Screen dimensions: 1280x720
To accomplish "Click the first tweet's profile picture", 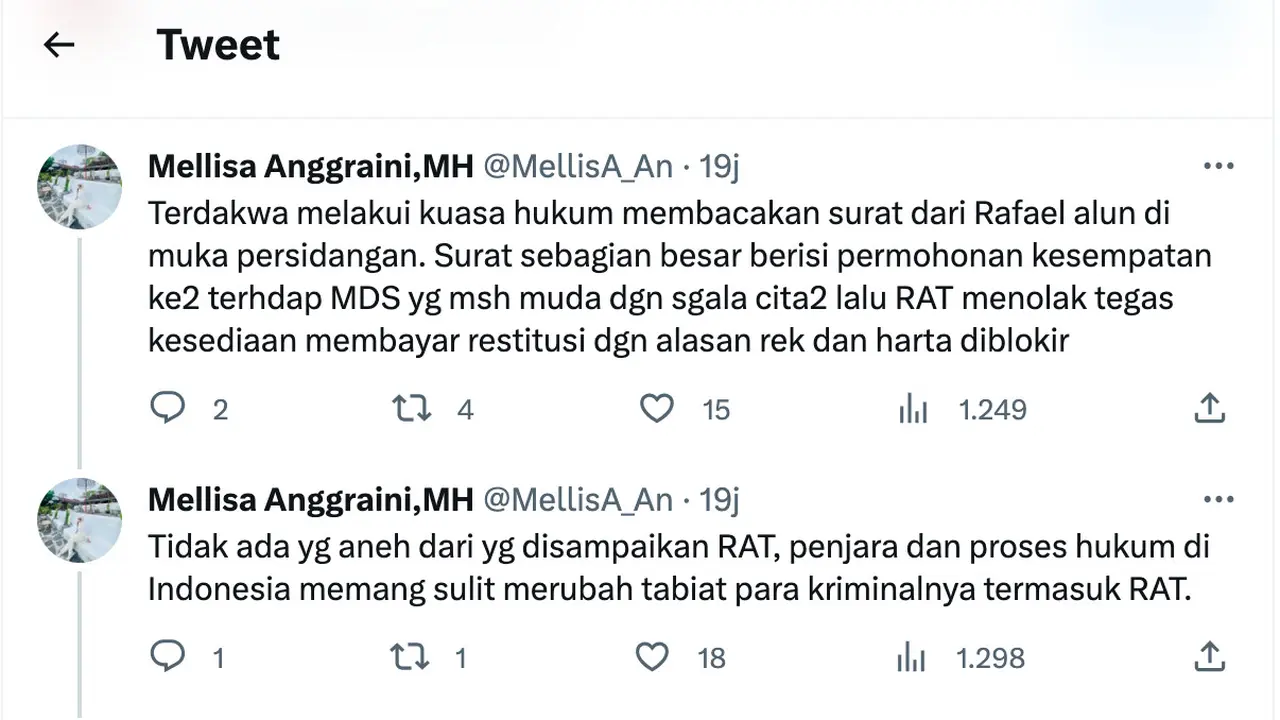I will click(x=80, y=187).
